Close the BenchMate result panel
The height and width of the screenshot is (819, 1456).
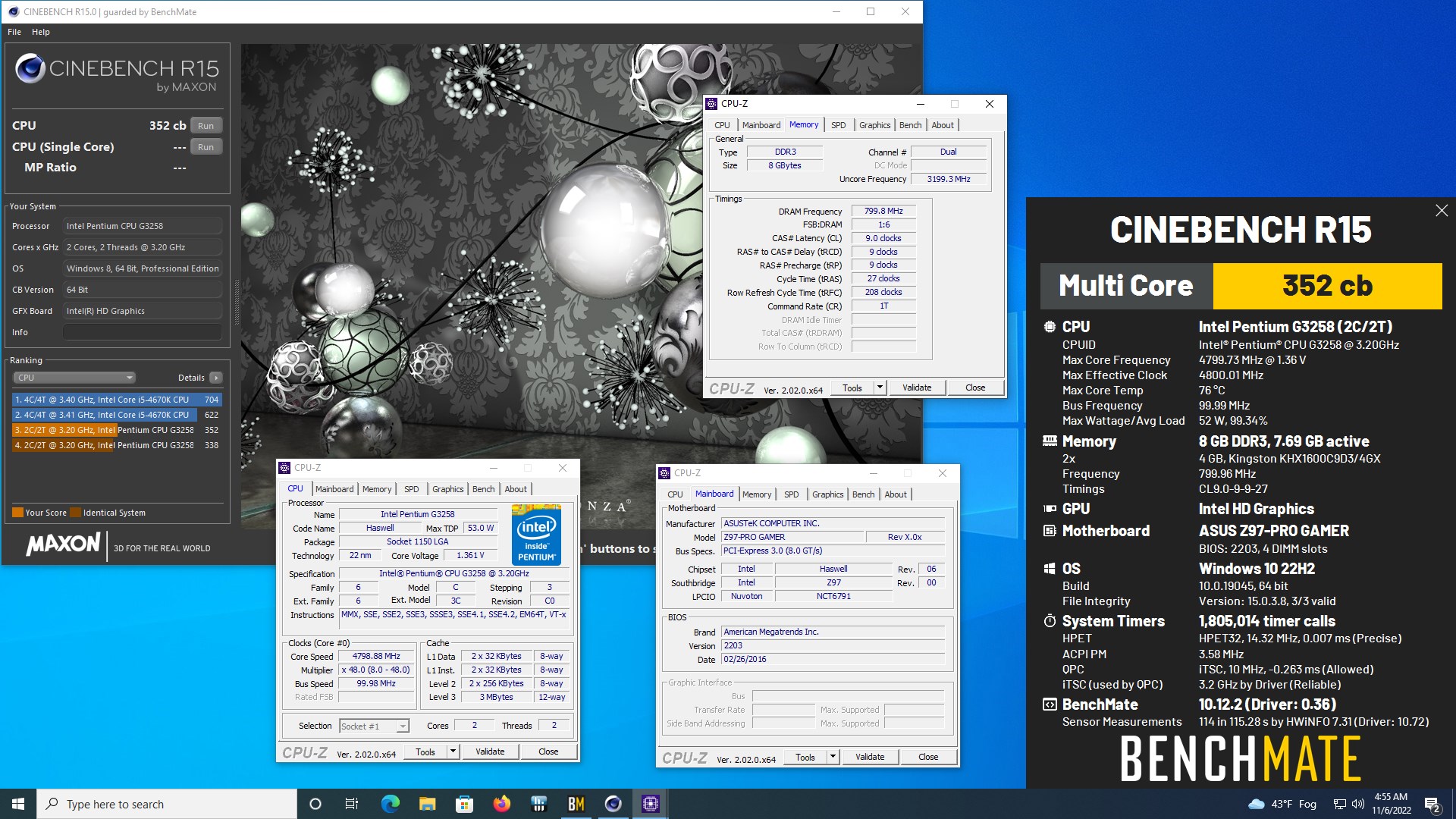pos(1442,211)
